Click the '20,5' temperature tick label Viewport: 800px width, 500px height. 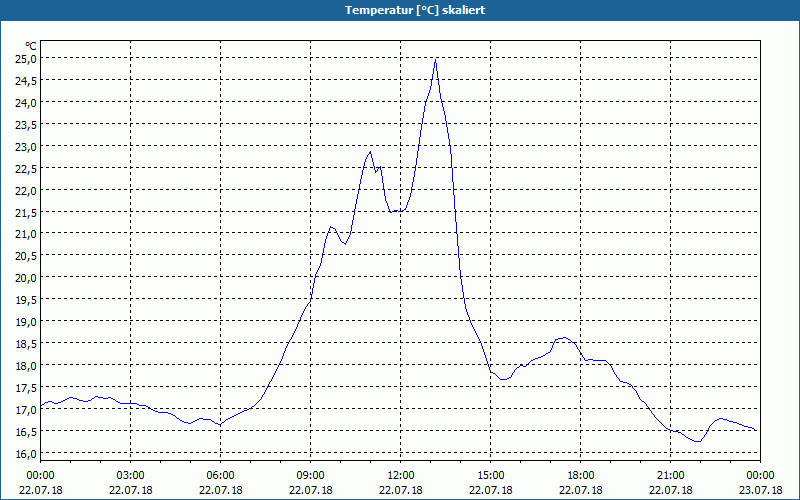26,256
